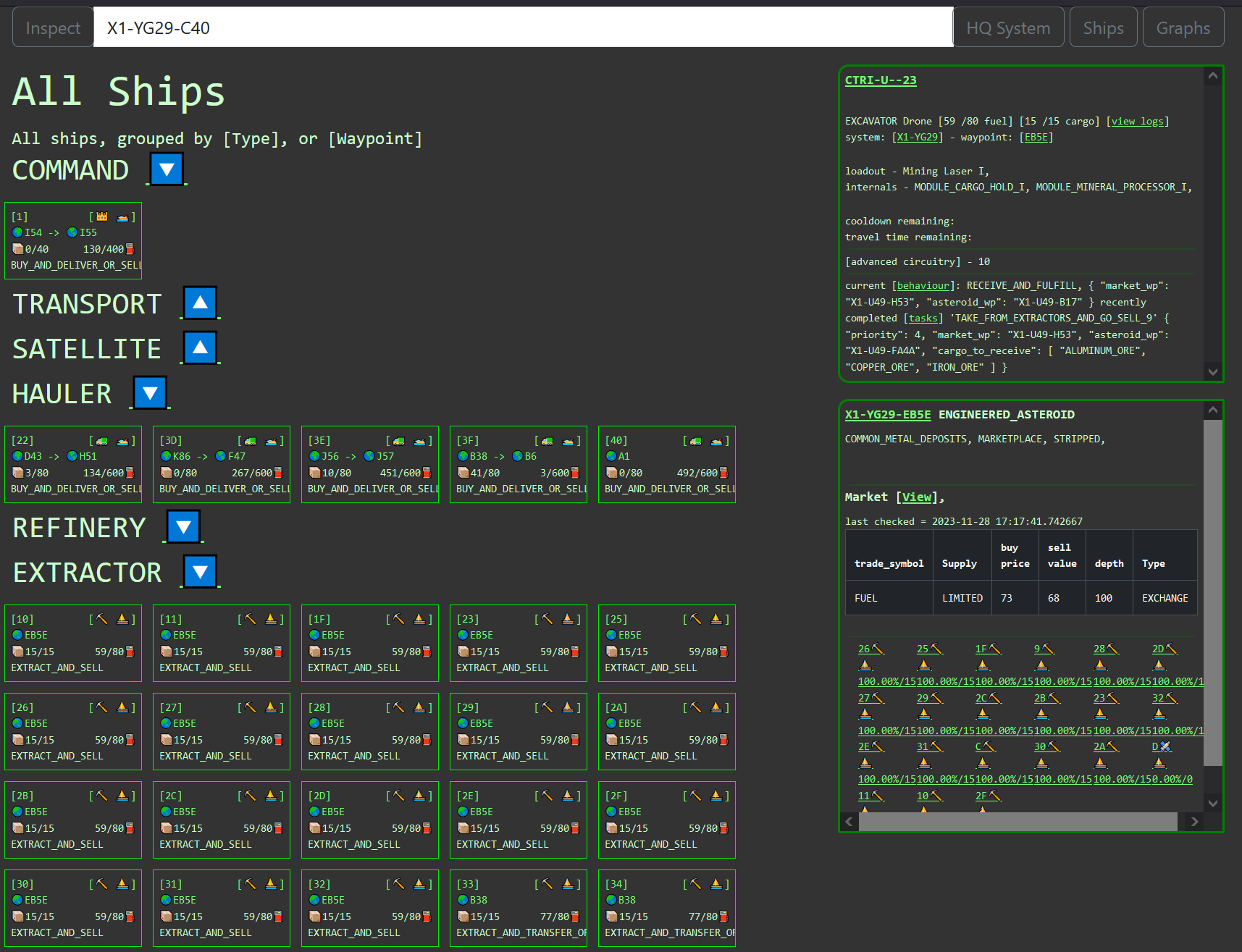Collapse the HAULER group arrow
The width and height of the screenshot is (1242, 952).
click(x=150, y=392)
